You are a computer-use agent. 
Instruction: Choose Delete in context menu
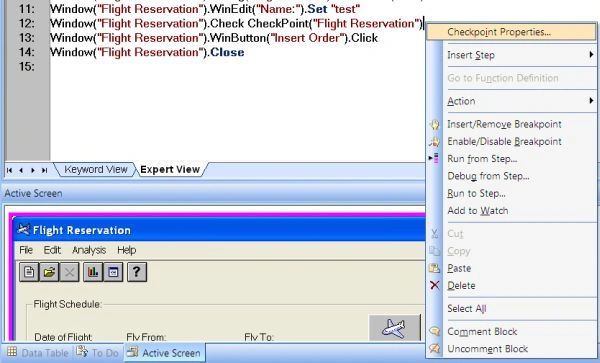[x=511, y=285]
